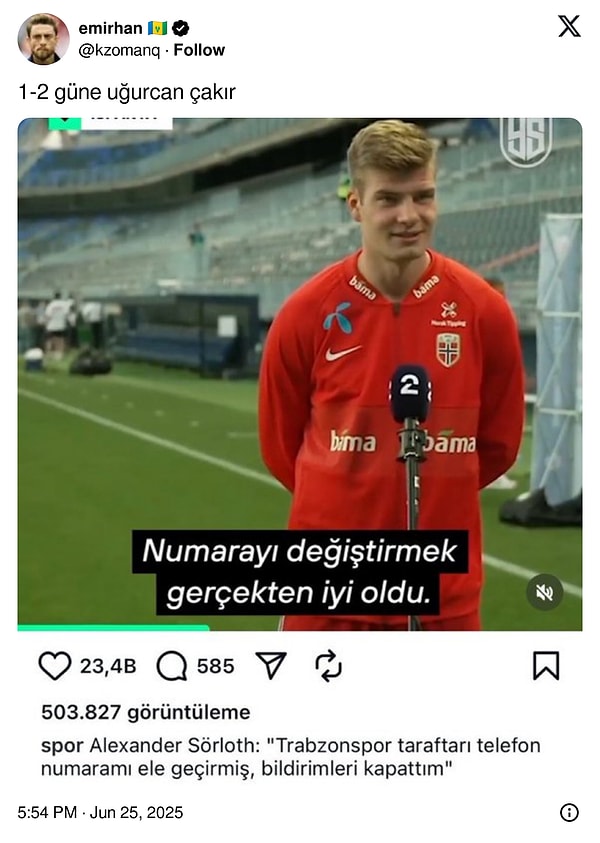Follow the @kzomanq account
This screenshot has width=600, height=843.
point(199,50)
